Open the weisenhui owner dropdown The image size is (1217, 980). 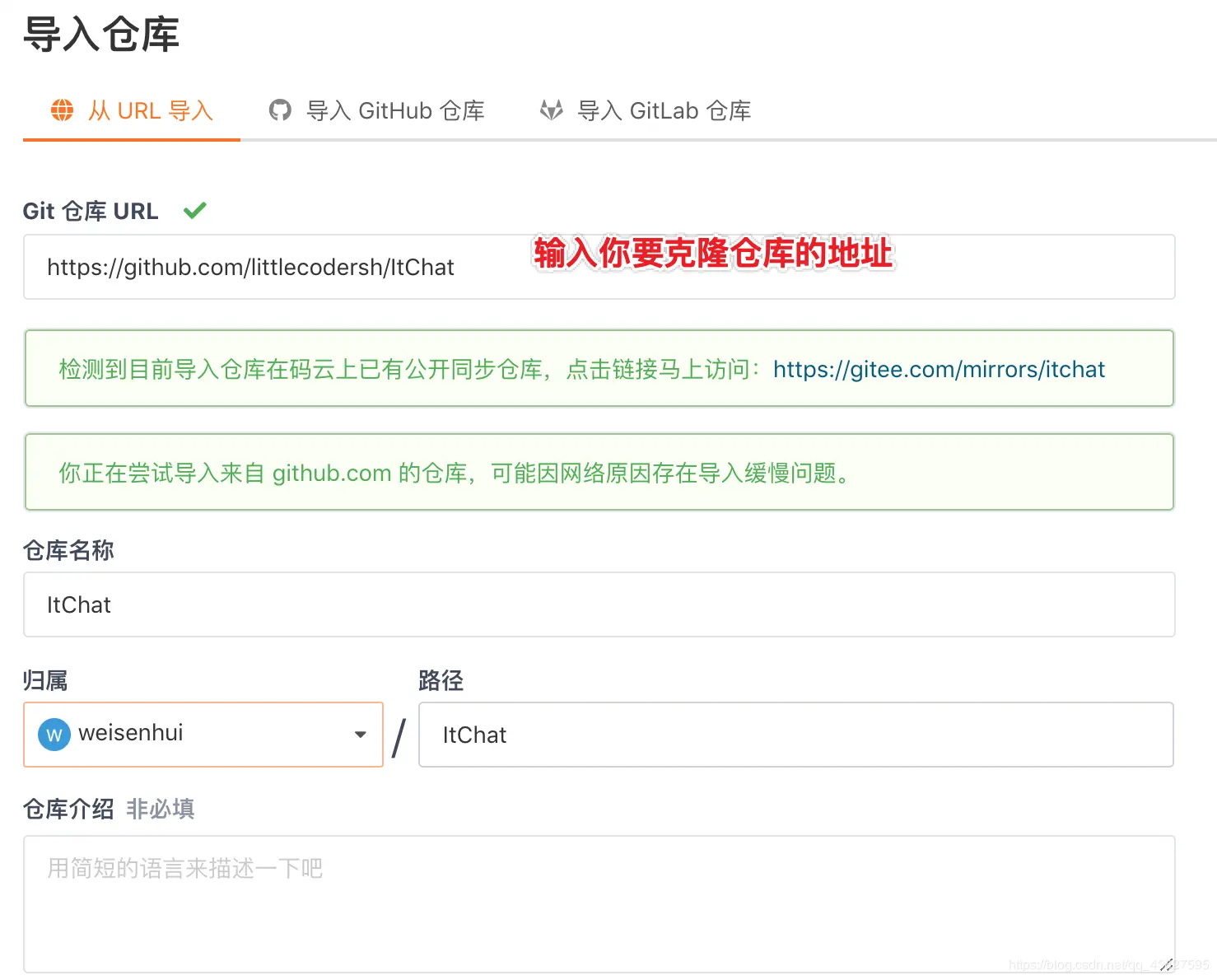pos(203,735)
